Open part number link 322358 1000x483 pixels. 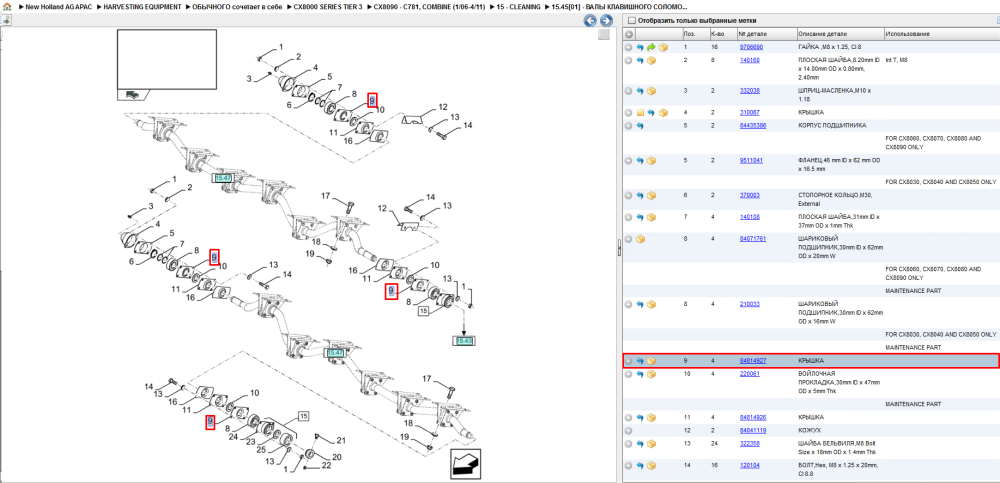(x=749, y=443)
